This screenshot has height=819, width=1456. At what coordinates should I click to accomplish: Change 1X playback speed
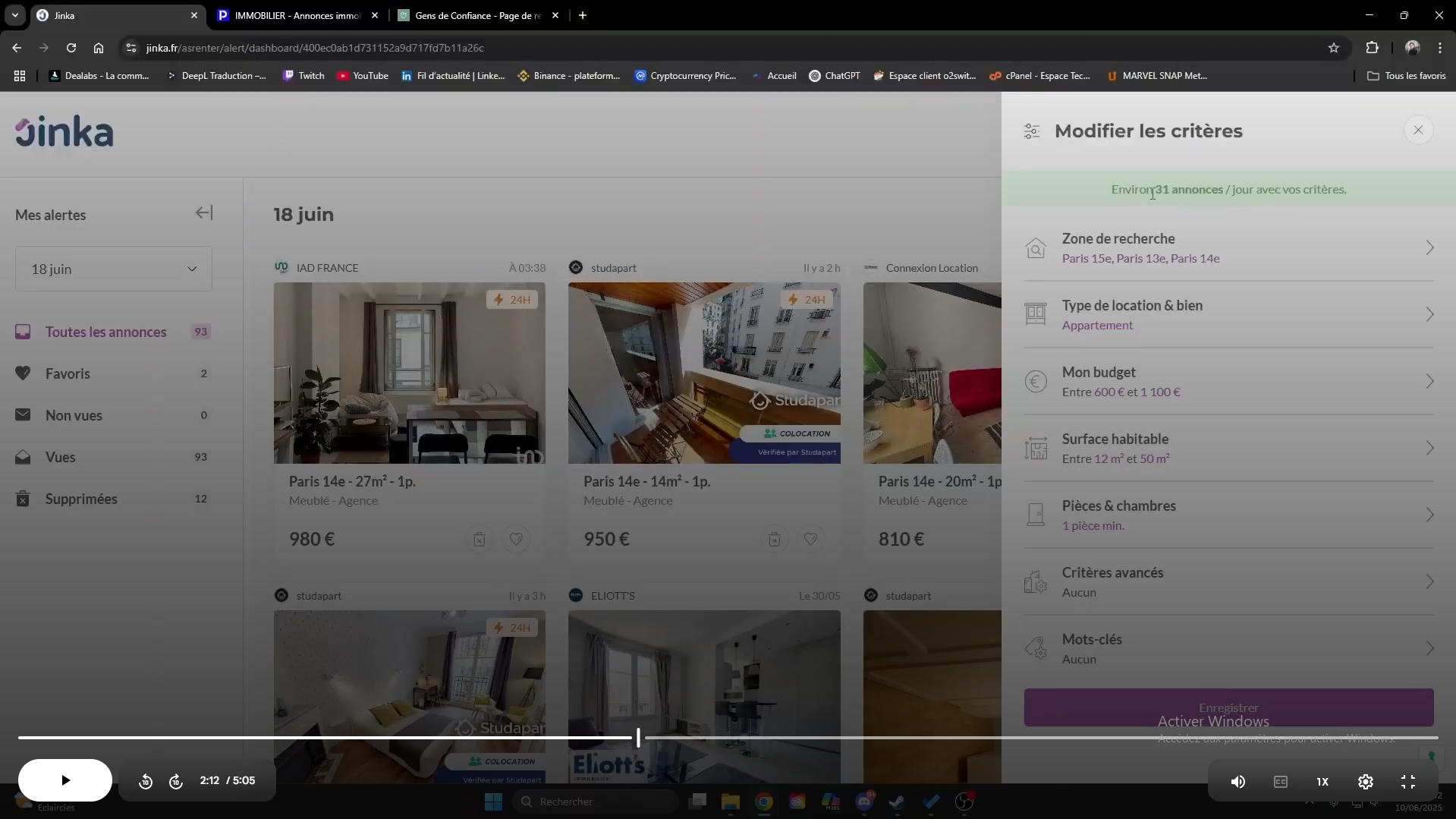[1322, 782]
